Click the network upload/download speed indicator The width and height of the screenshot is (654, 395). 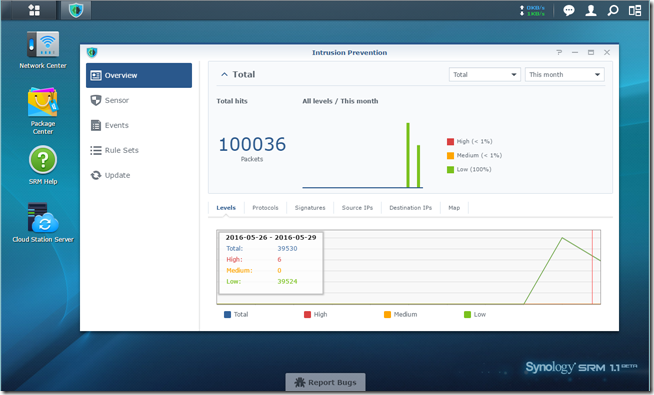click(532, 10)
